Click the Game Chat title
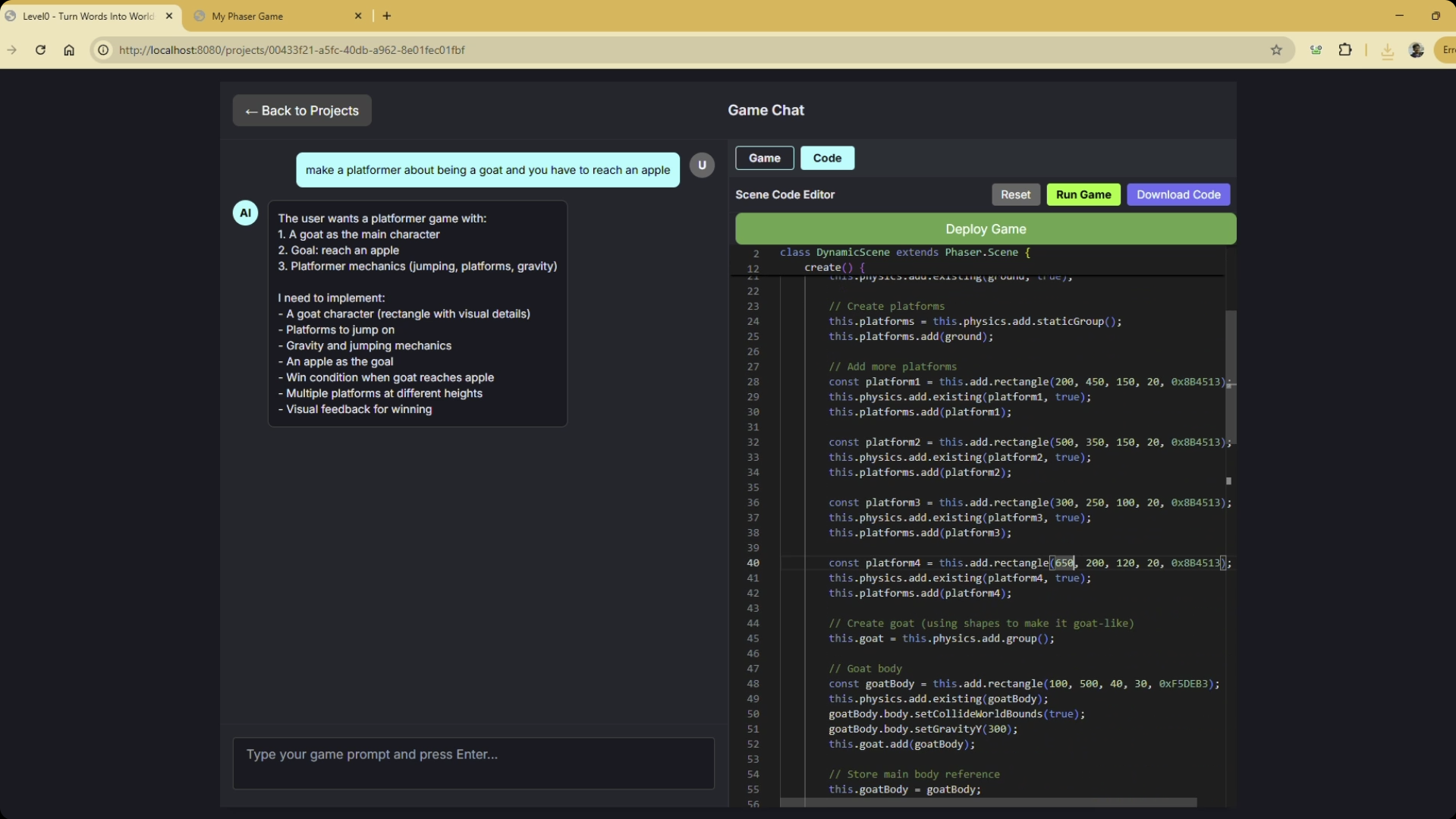Screen dimensions: 1456x819 point(766,110)
